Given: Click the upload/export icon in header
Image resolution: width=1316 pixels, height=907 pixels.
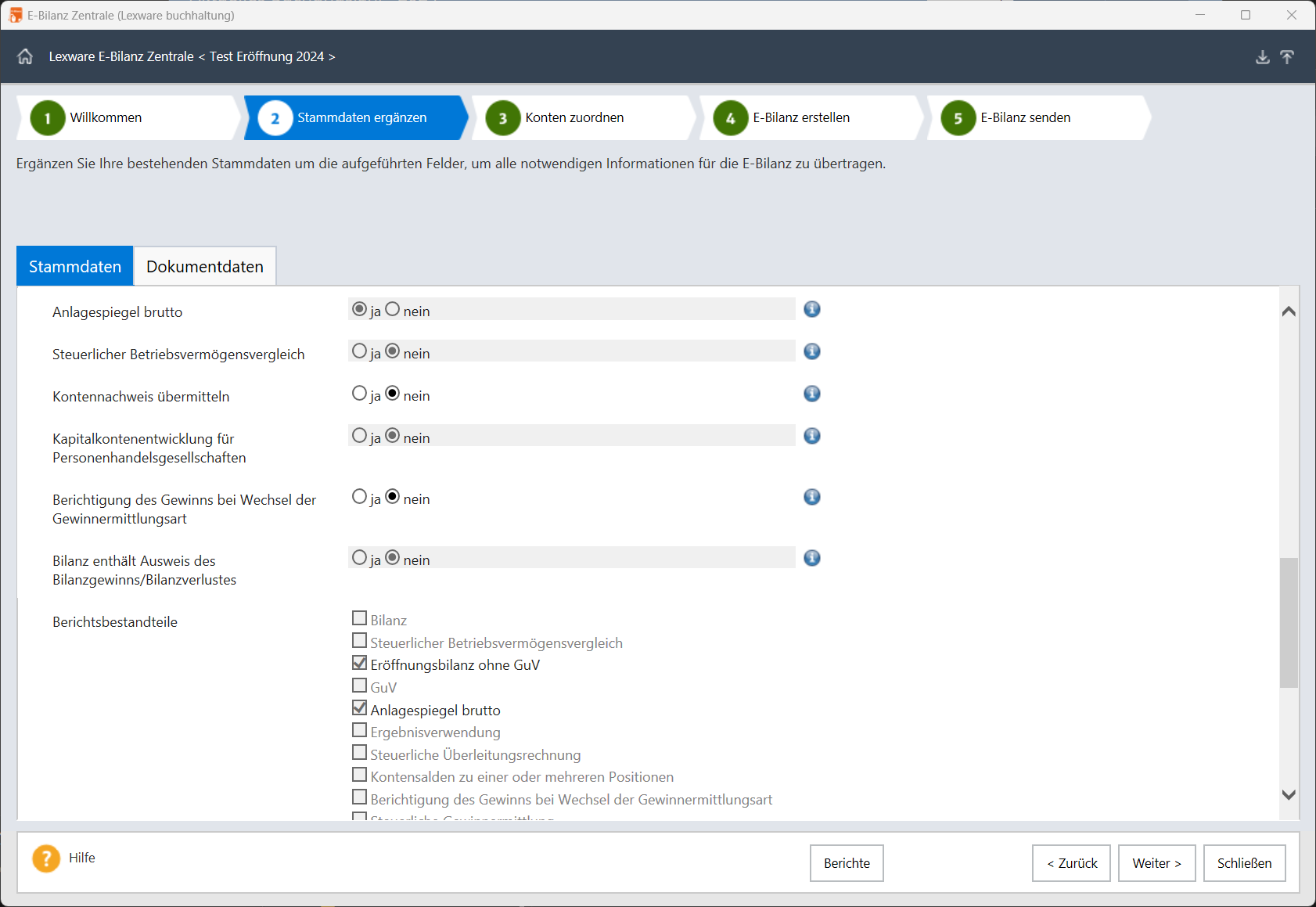Looking at the screenshot, I should click(1287, 57).
